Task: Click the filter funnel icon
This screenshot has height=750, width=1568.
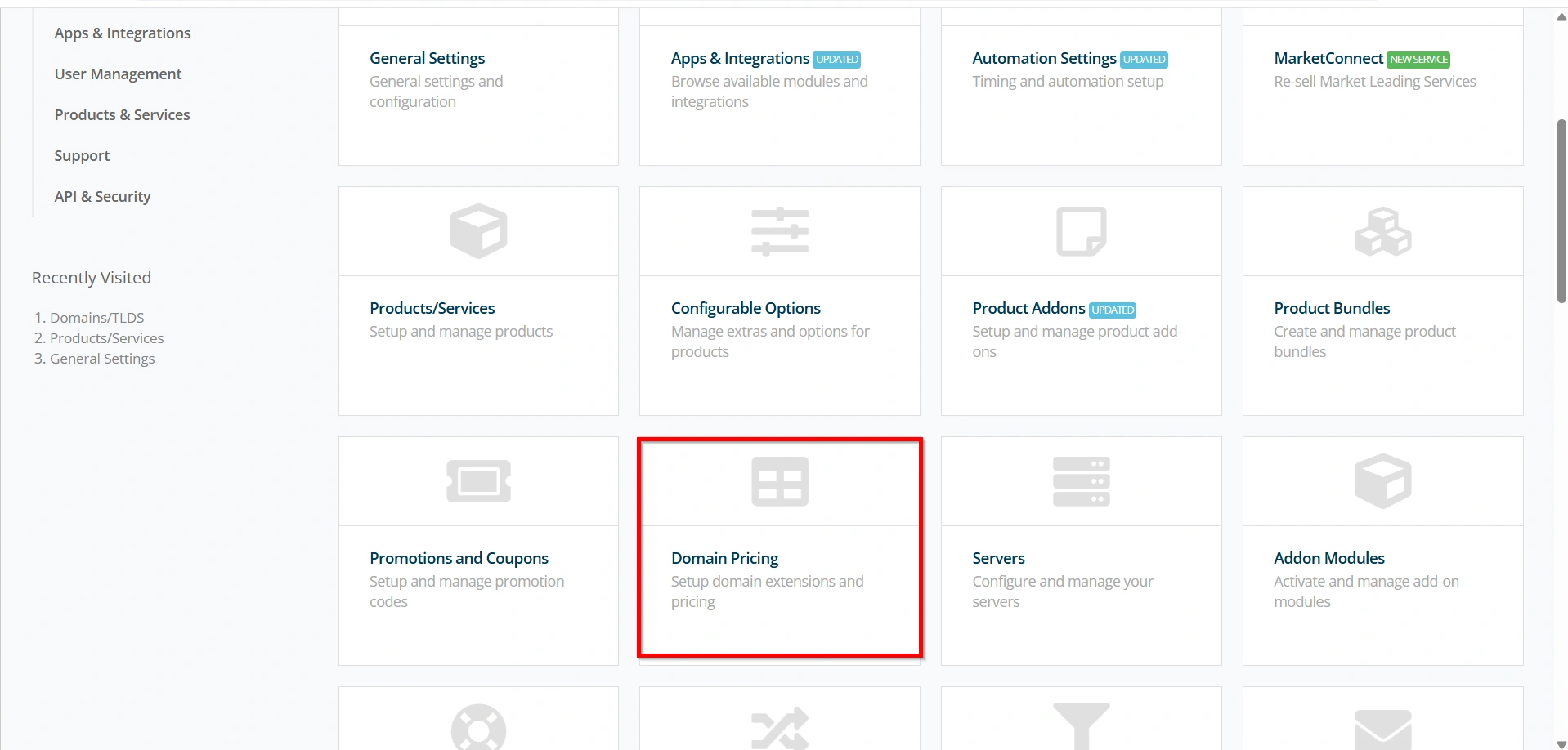Action: point(1082,726)
